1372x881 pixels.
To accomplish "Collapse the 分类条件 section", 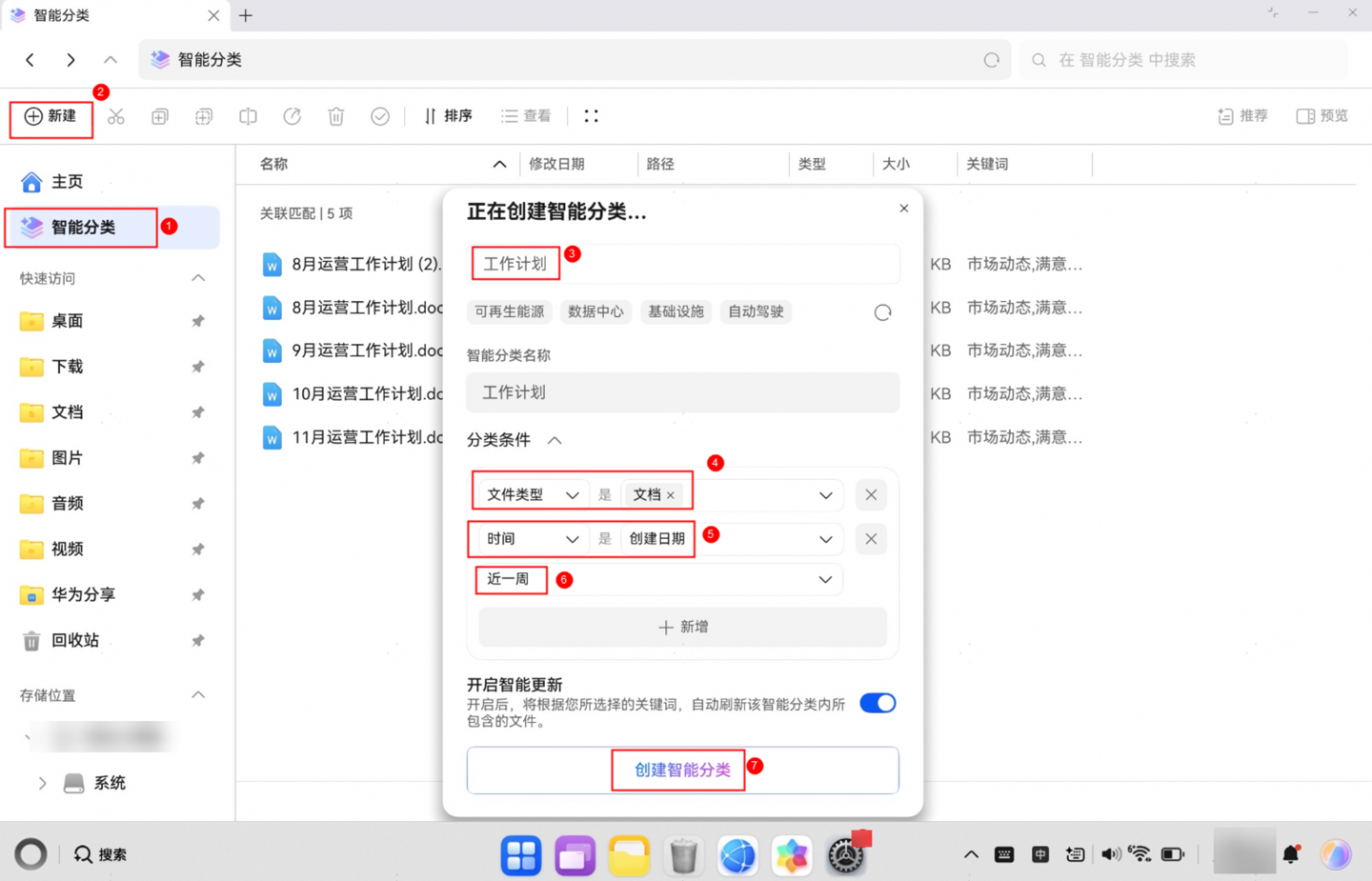I will tap(555, 440).
